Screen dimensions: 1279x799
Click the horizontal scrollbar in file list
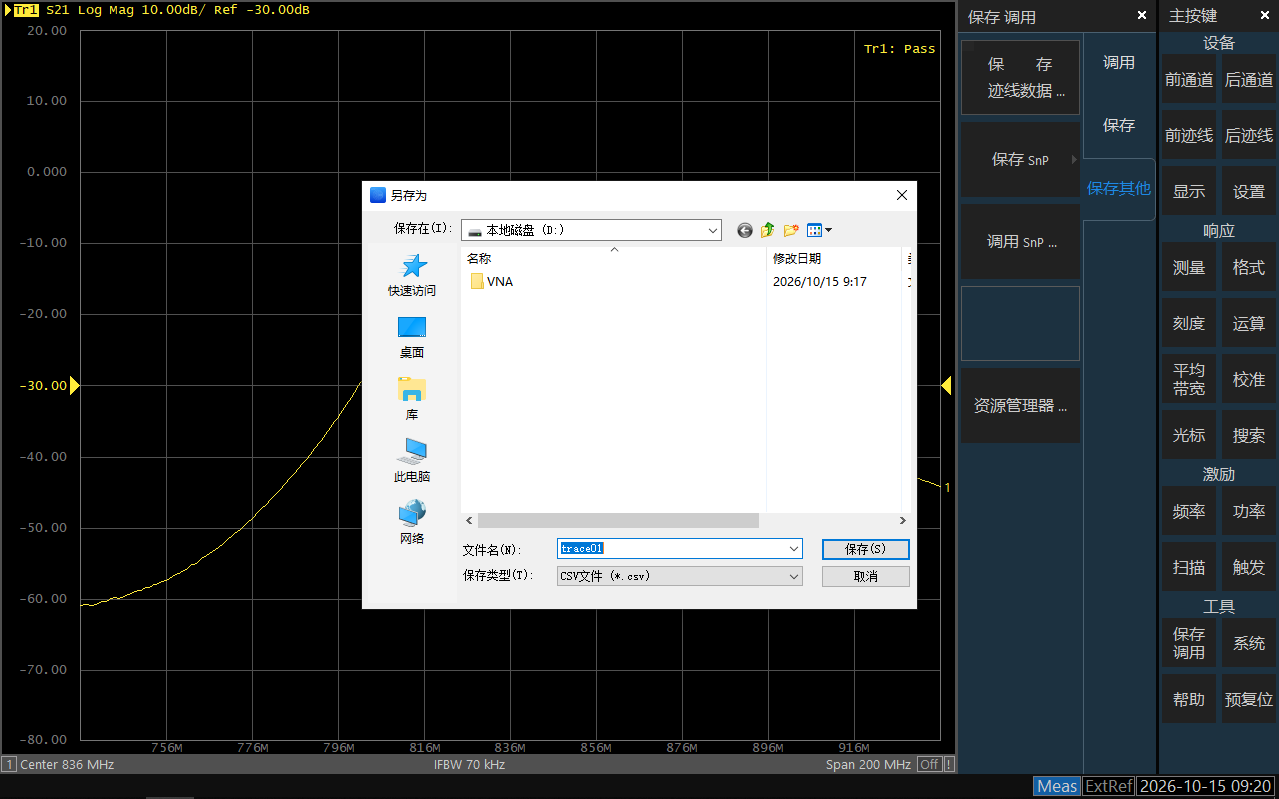point(618,521)
